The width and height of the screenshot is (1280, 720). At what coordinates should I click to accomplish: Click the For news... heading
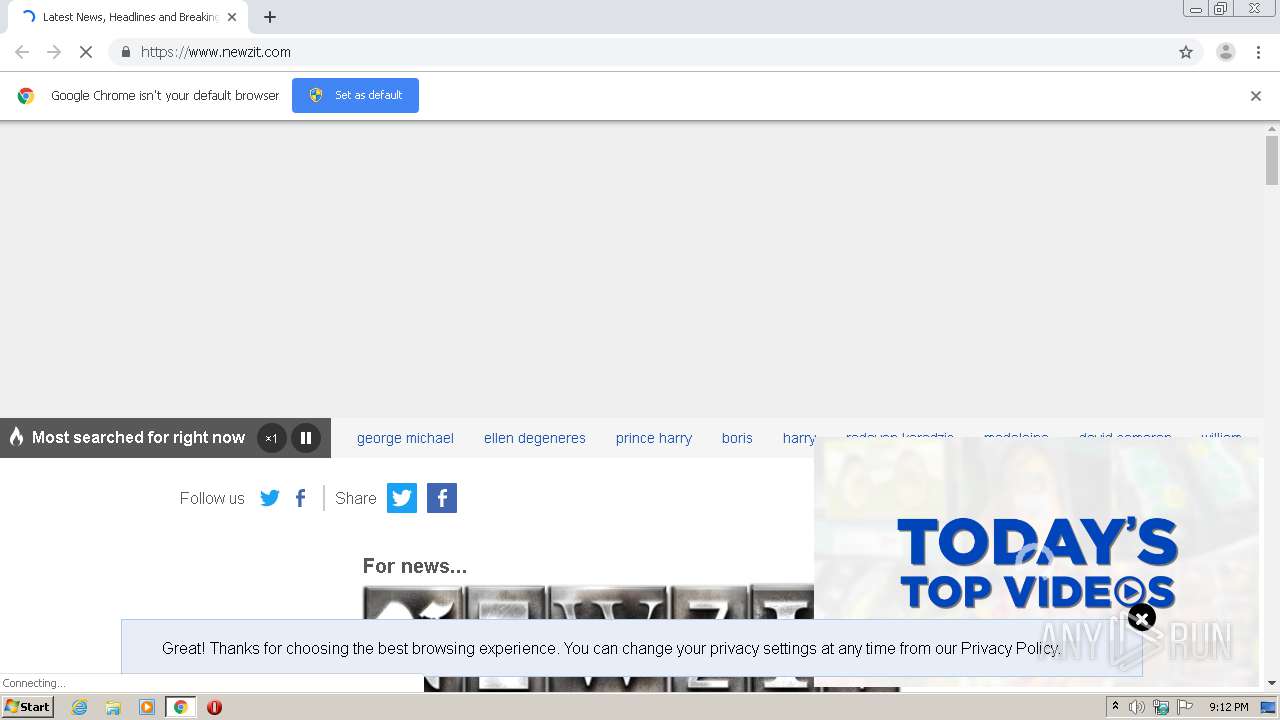pos(415,566)
